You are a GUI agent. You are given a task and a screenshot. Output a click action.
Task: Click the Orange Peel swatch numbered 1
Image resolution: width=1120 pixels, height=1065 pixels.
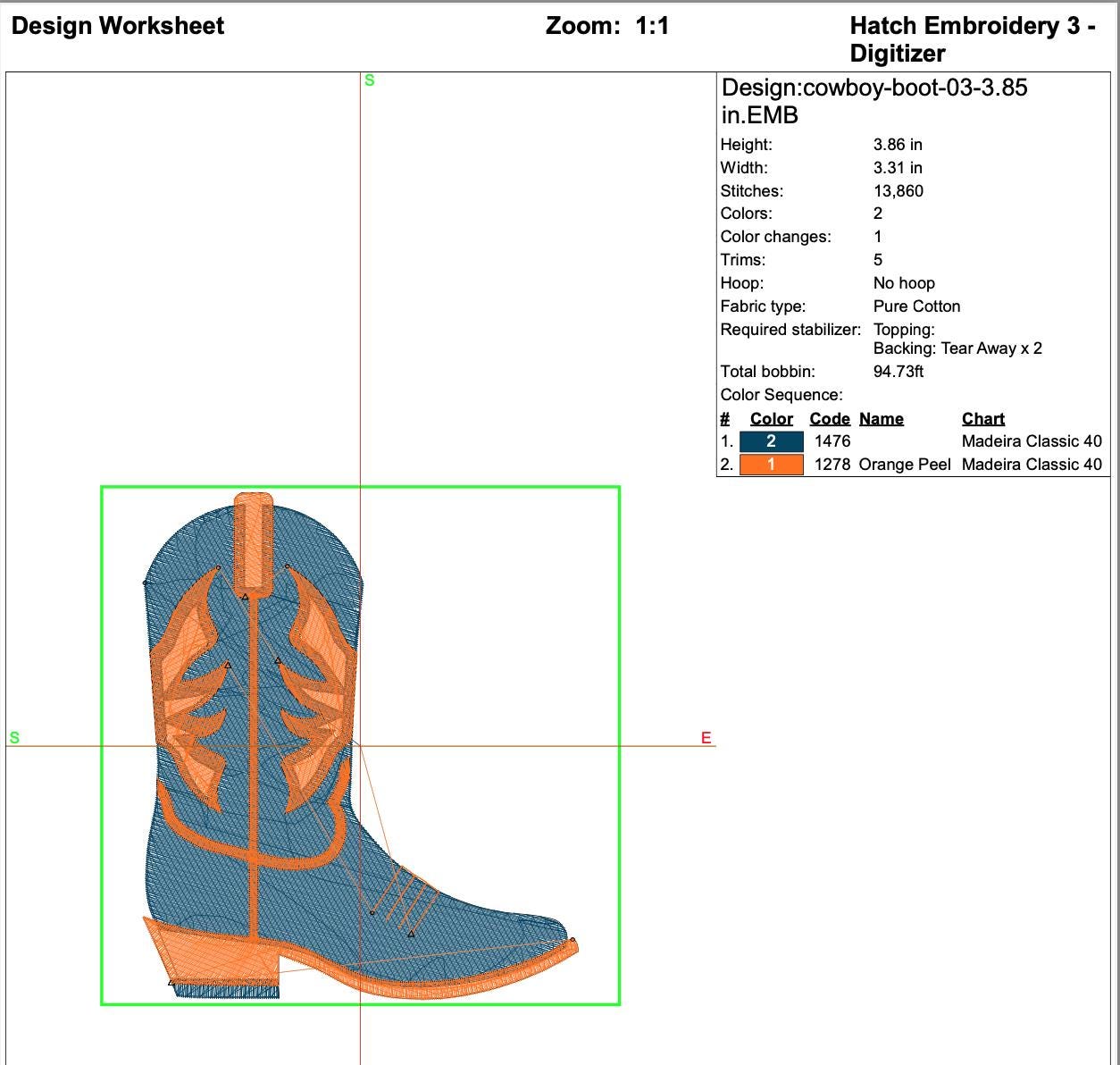point(771,465)
